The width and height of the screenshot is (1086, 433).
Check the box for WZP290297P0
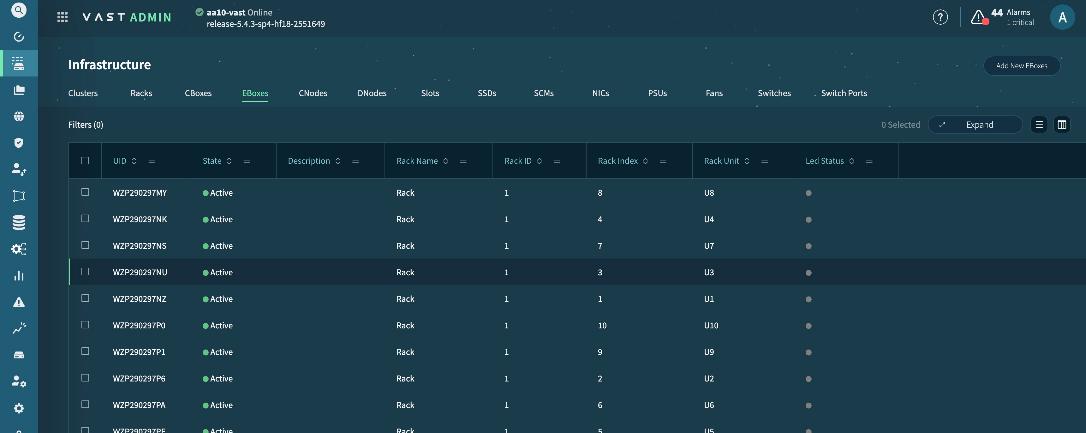pos(85,324)
